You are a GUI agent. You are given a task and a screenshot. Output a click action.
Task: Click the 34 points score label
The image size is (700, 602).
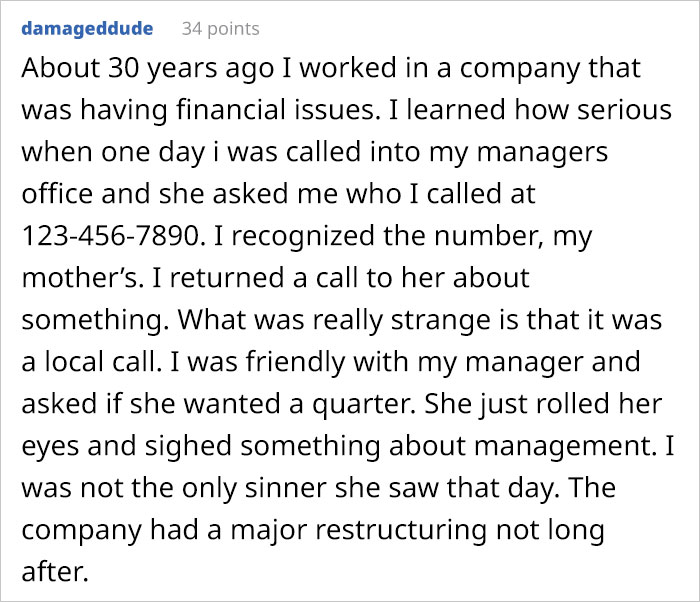click(218, 28)
